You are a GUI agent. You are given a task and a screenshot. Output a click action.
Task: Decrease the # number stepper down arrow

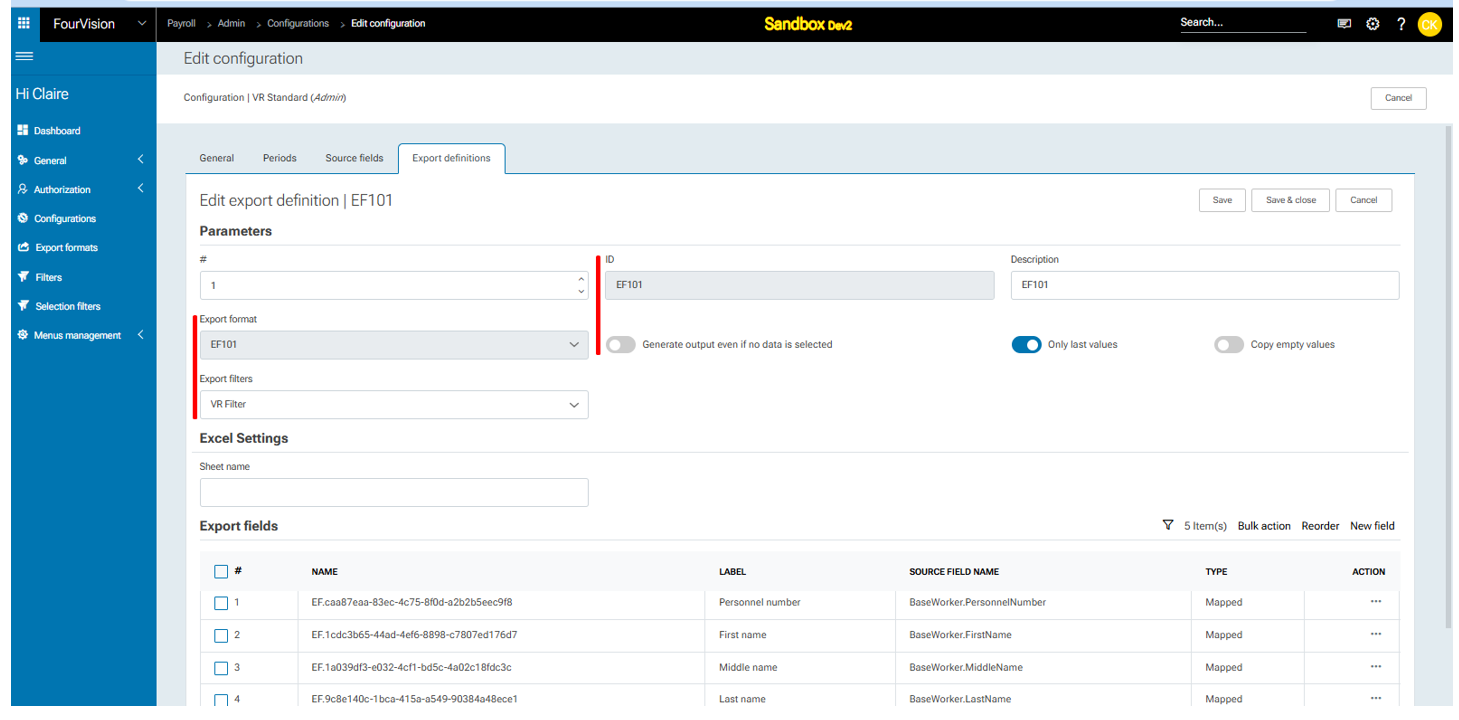[581, 292]
